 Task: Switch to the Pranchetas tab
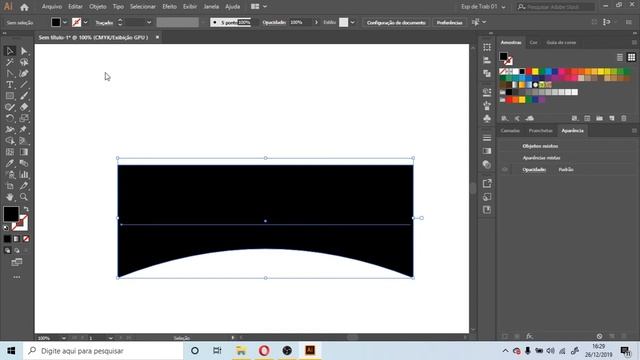[540, 131]
